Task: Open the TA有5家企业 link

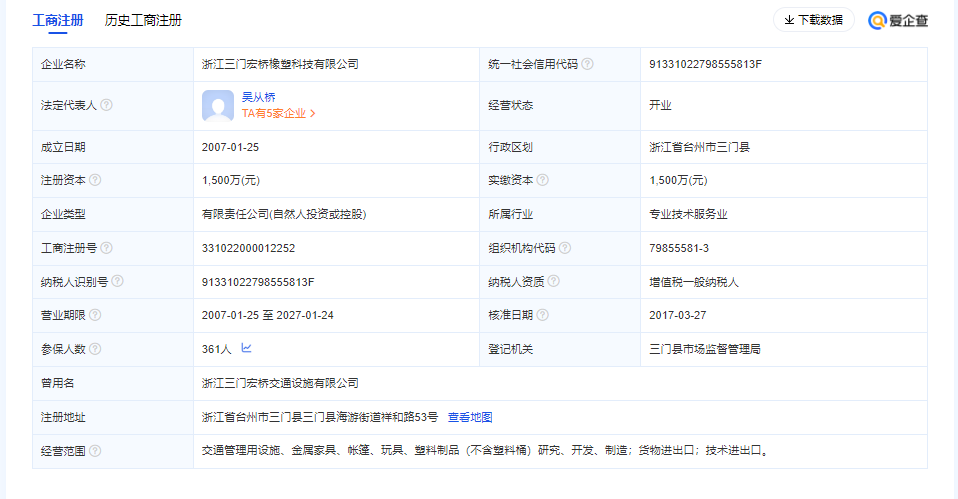Action: click(x=279, y=114)
